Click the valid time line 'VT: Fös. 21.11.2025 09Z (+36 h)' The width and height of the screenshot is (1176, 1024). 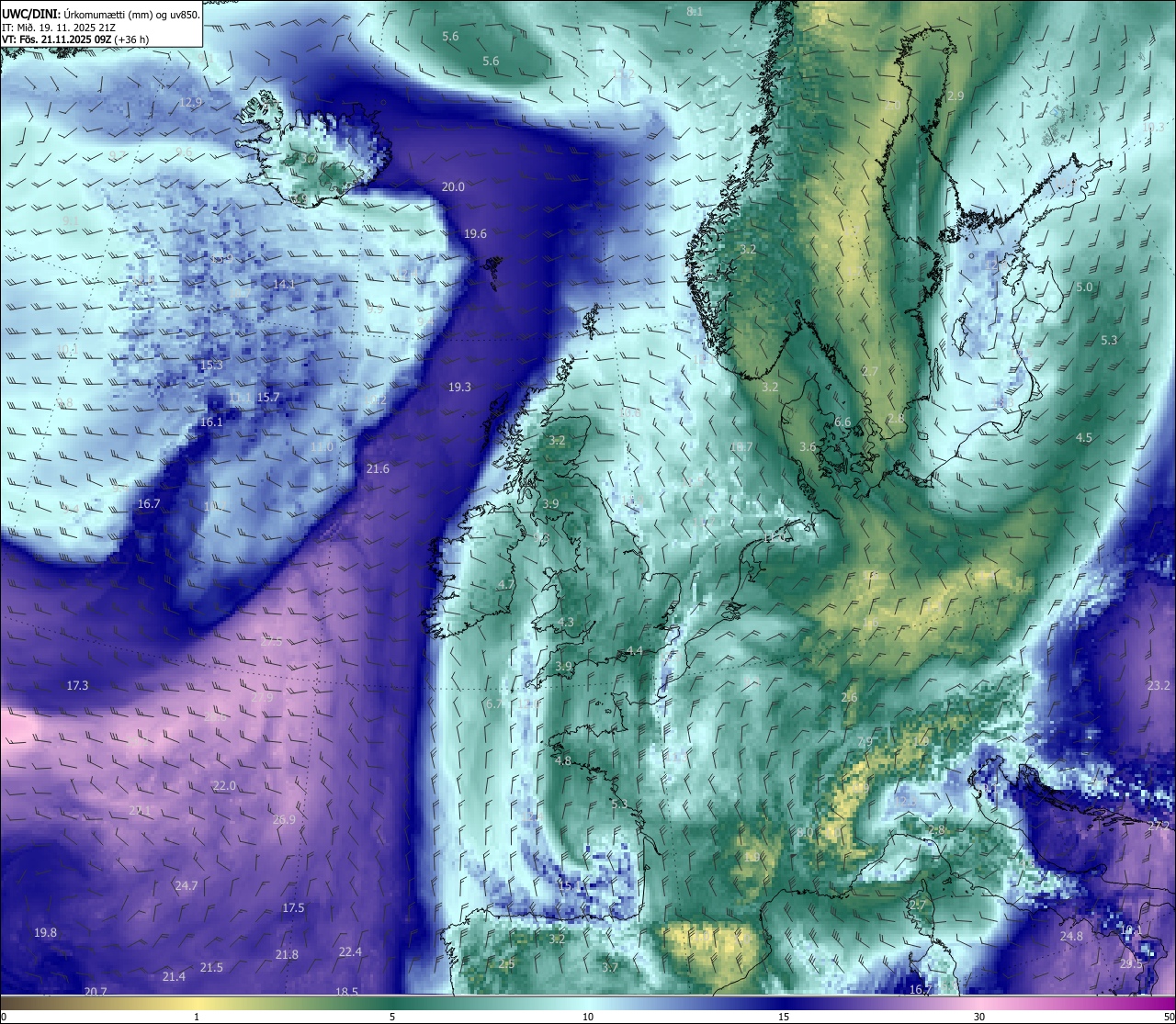[x=75, y=39]
